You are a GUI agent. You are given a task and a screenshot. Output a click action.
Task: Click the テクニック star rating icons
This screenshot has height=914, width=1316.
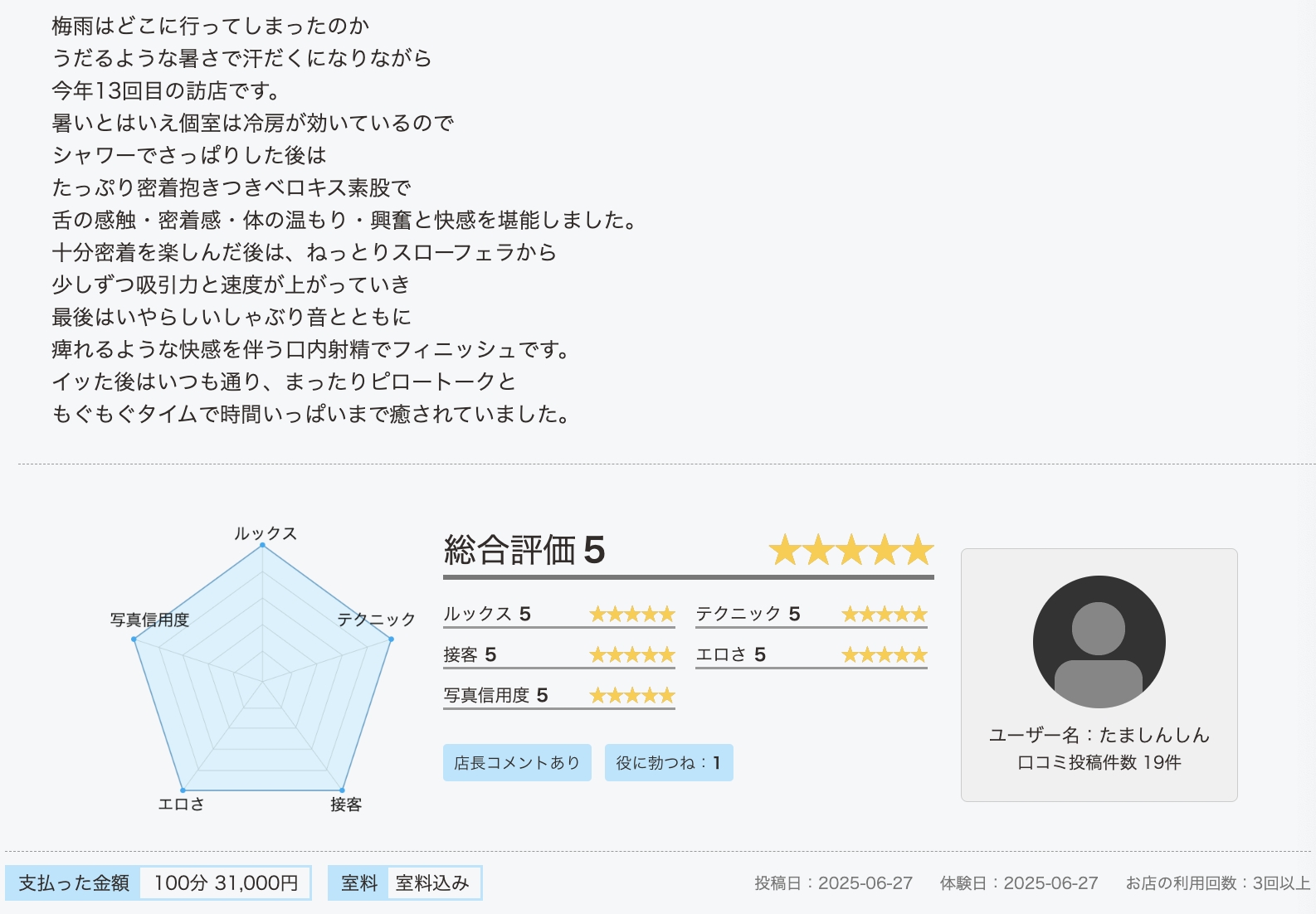pyautogui.click(x=885, y=615)
